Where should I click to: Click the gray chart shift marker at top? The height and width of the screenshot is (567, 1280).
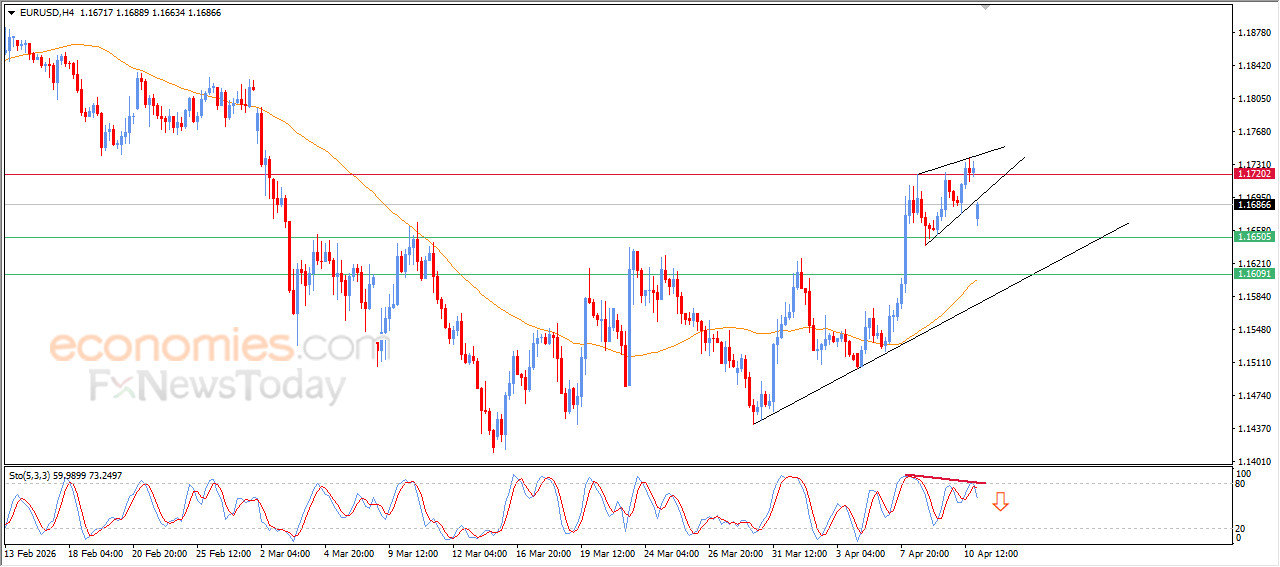tap(987, 7)
